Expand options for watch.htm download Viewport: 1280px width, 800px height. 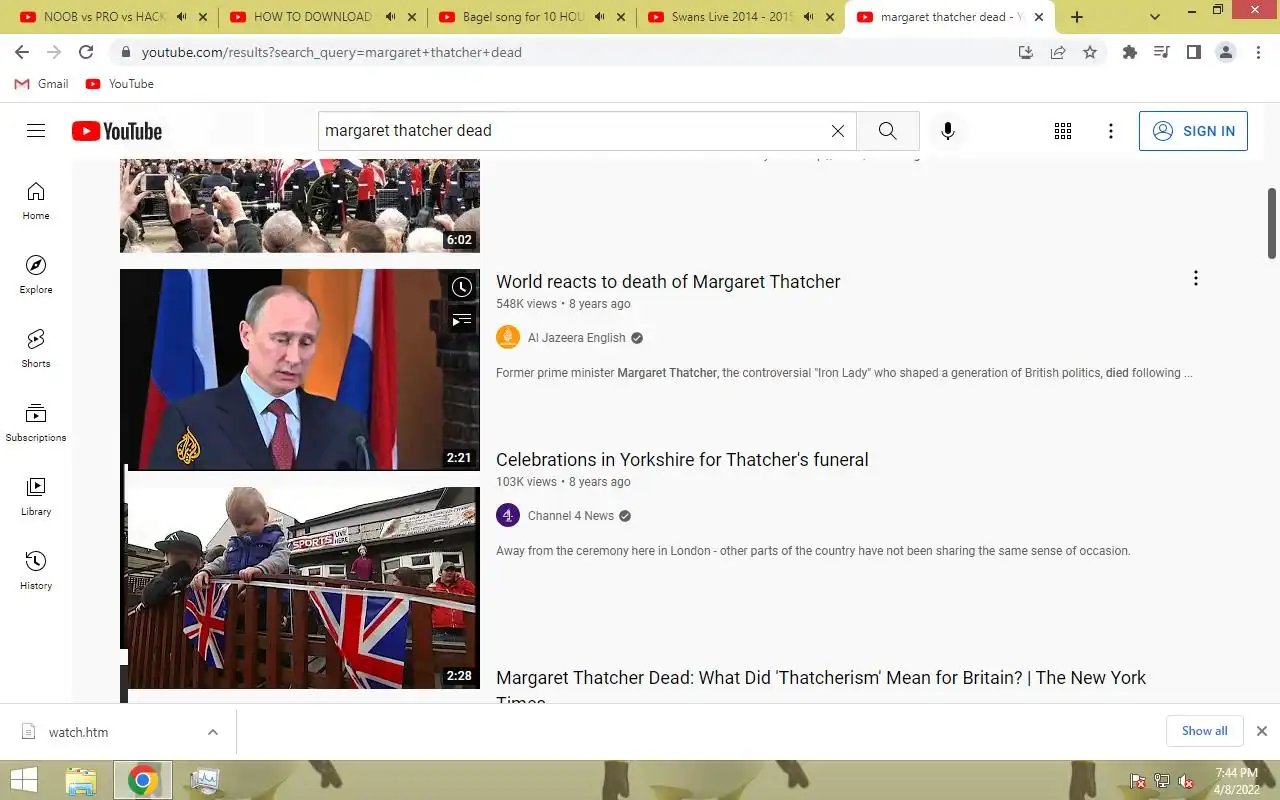point(213,732)
